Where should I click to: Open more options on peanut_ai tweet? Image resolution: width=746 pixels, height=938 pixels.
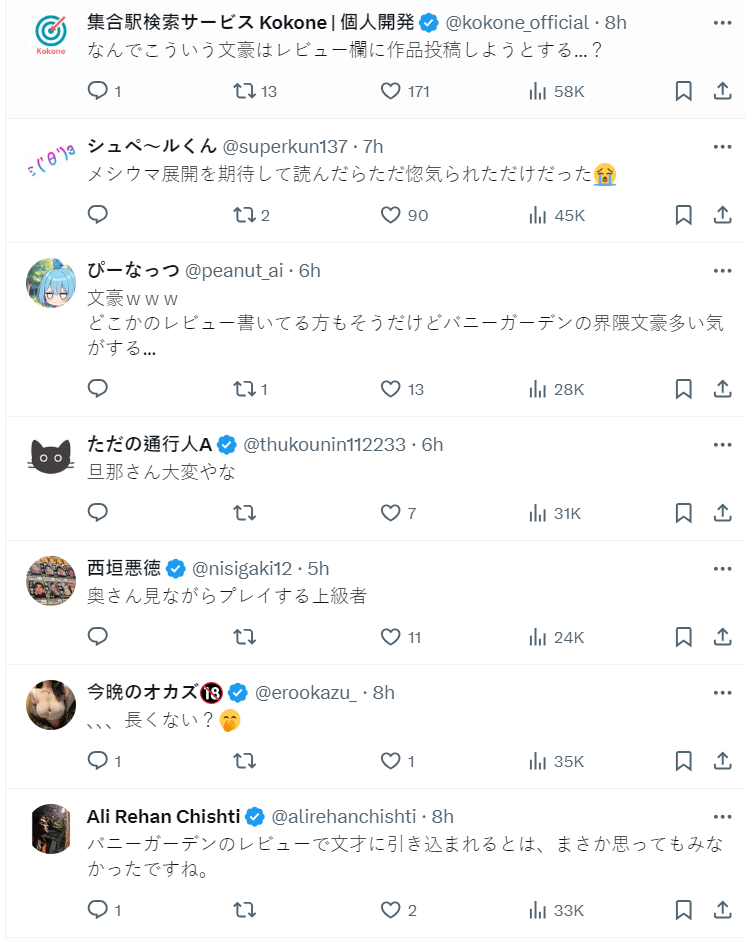pos(722,270)
